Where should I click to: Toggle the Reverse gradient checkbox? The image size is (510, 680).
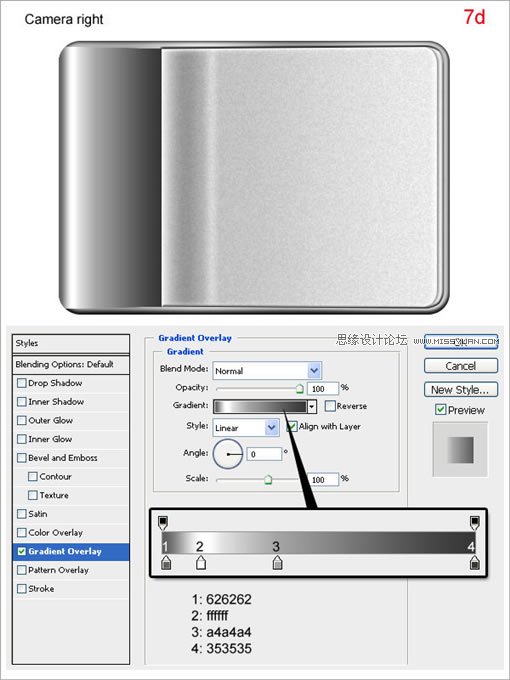click(x=330, y=406)
